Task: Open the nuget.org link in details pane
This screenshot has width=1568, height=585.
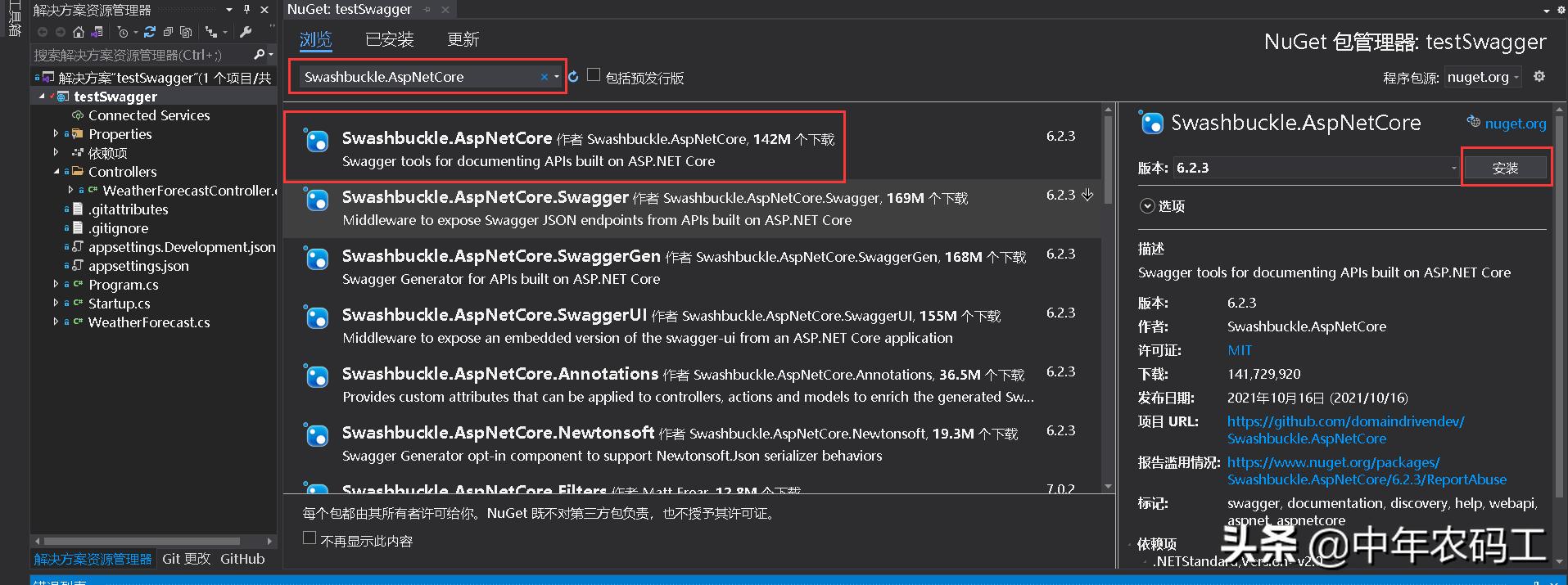Action: [x=1515, y=124]
